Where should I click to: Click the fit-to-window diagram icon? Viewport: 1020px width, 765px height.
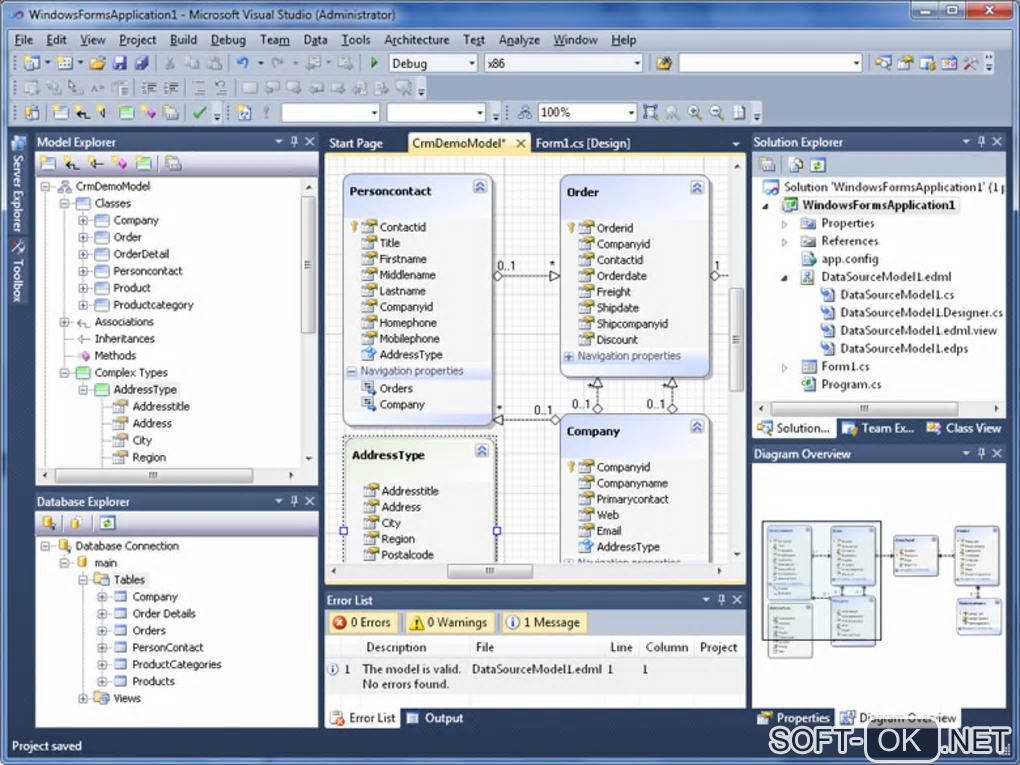click(x=650, y=113)
